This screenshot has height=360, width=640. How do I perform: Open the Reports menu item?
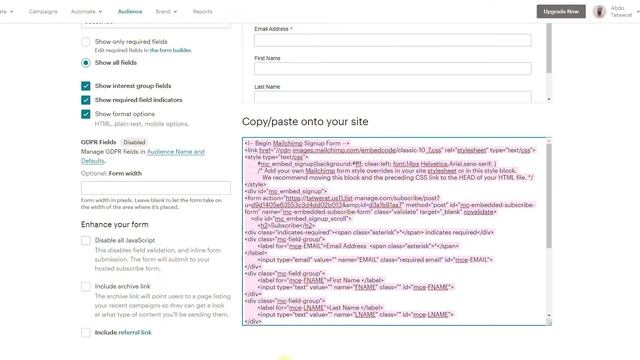pyautogui.click(x=202, y=11)
